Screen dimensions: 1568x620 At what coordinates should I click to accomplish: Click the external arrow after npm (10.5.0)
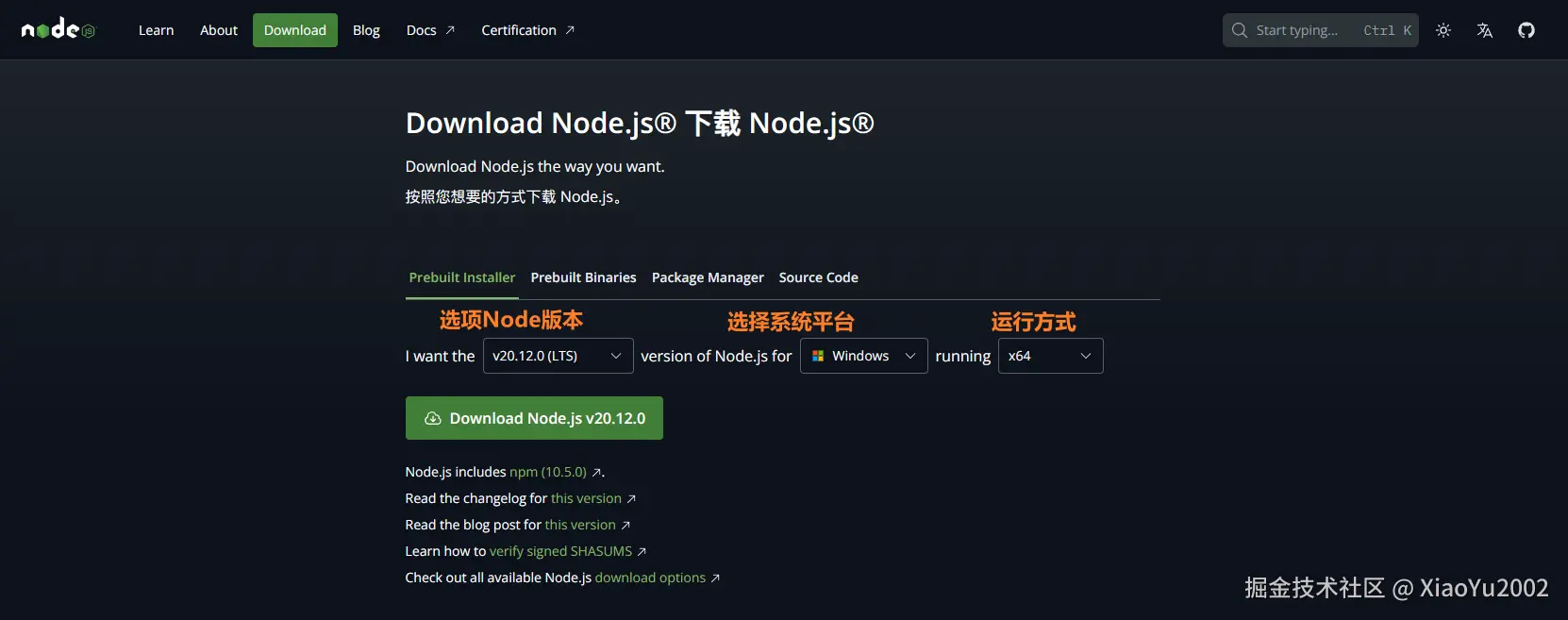click(596, 473)
